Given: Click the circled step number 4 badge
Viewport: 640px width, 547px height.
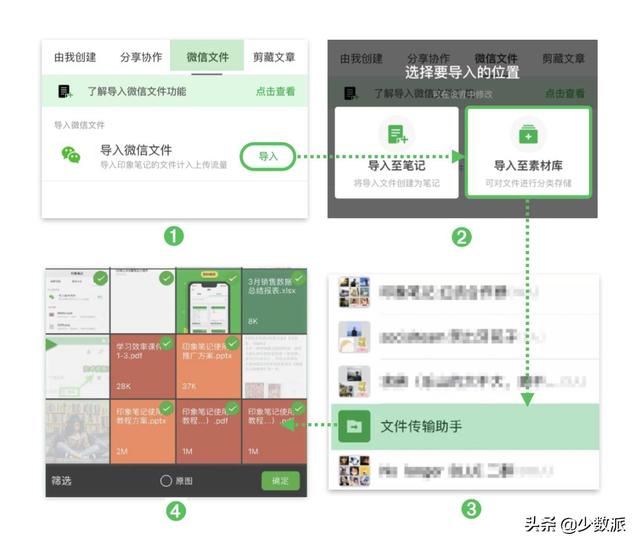Looking at the screenshot, I should tap(176, 511).
